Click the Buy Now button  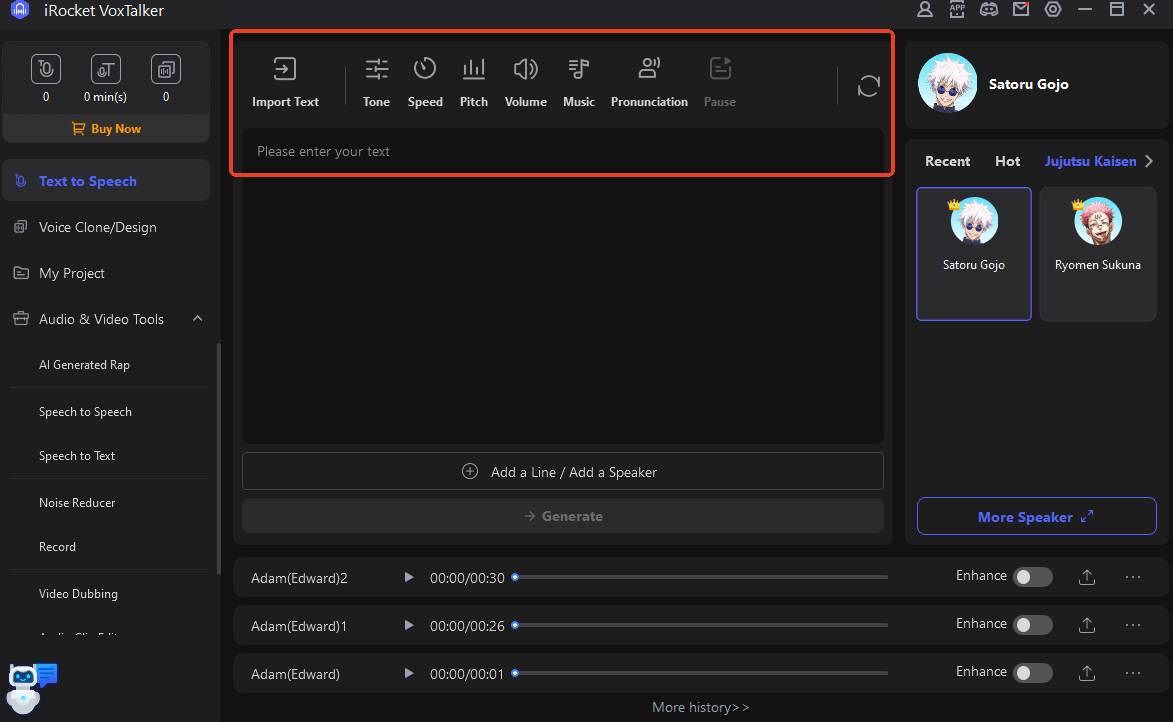pos(106,129)
